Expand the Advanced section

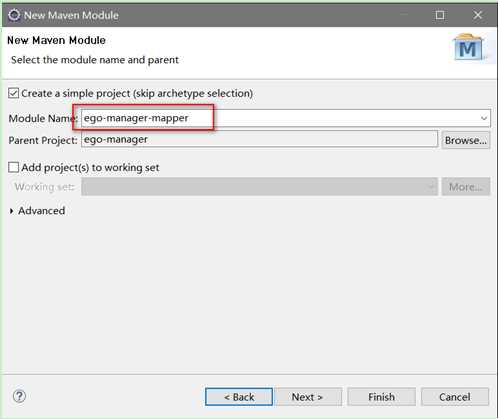coord(12,211)
